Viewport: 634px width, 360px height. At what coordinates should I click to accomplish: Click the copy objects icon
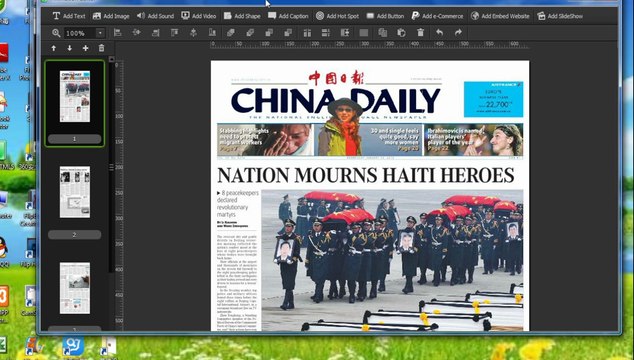383,33
